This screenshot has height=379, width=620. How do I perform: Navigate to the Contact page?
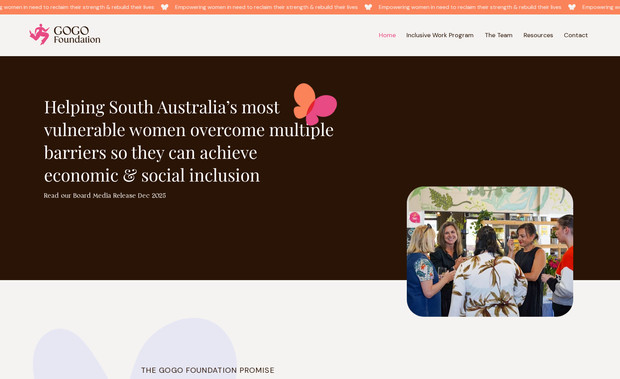(x=576, y=35)
